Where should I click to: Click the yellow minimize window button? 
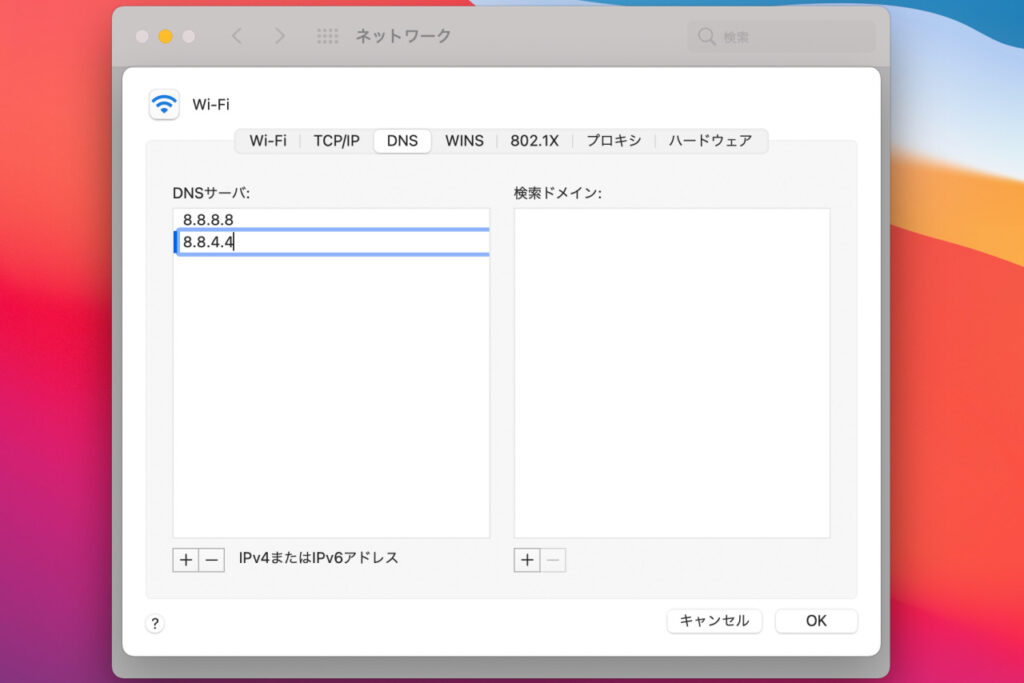(166, 37)
